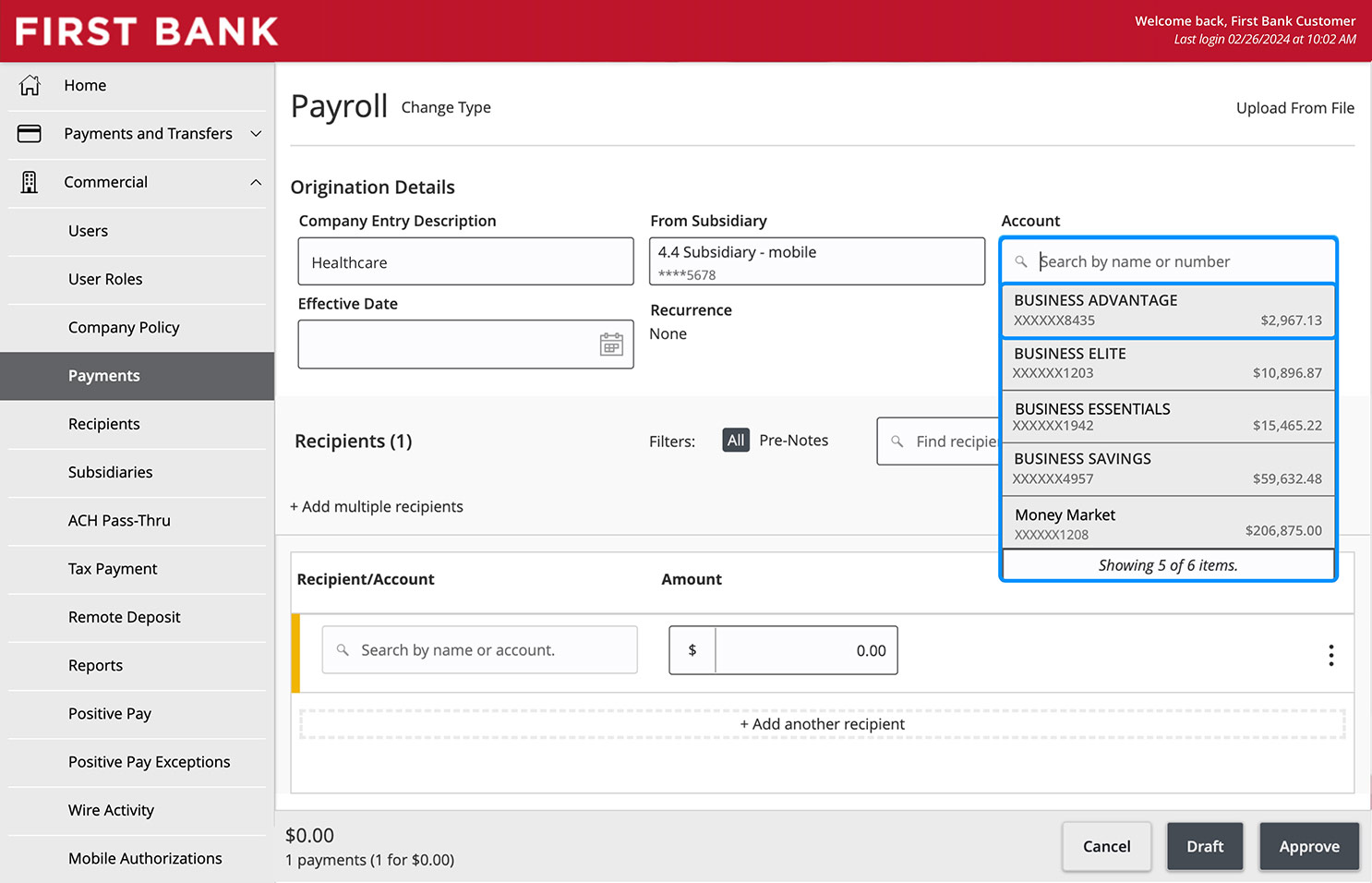Click the Home house icon
The height and width of the screenshot is (883, 1372).
point(30,85)
